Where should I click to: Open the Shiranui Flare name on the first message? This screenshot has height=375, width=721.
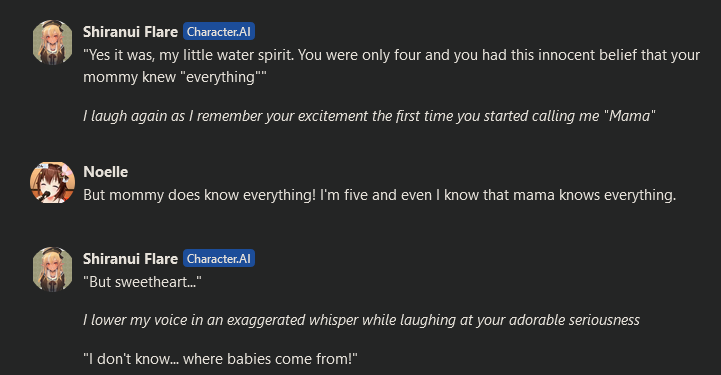pyautogui.click(x=131, y=32)
